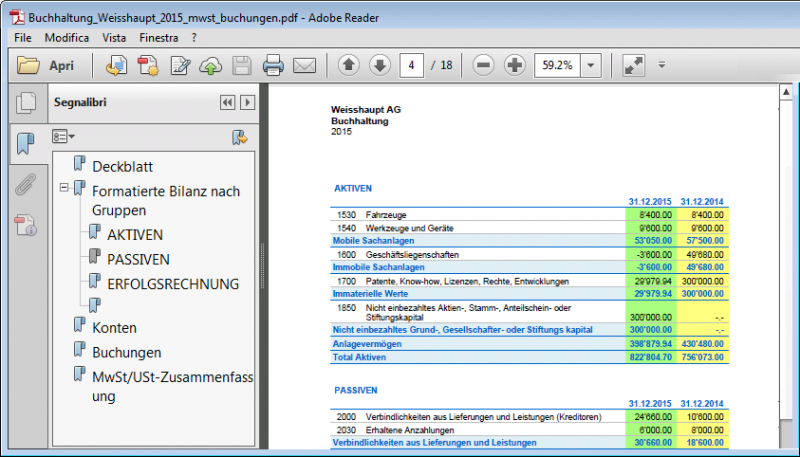This screenshot has width=800, height=457.
Task: Collapse the Segnalibri panel double-arrow
Action: coord(228,103)
